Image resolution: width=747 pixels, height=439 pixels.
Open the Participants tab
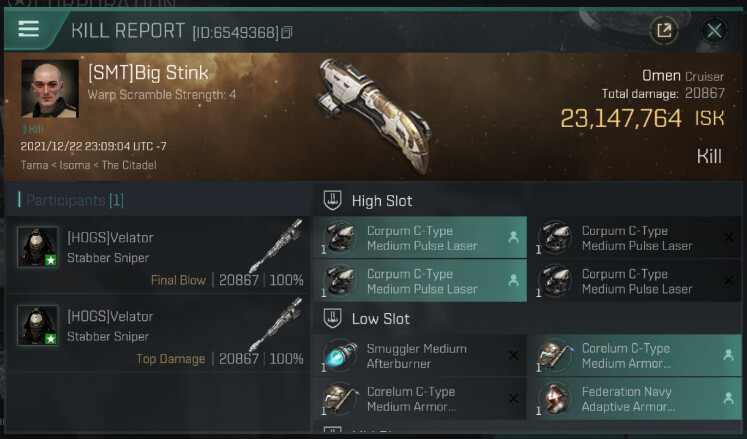[75, 200]
